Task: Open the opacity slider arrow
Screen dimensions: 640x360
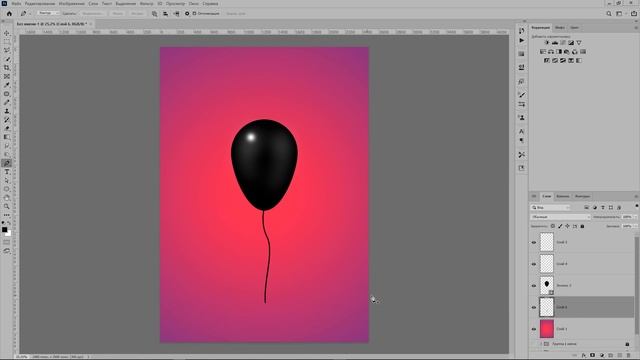Action: (636, 217)
